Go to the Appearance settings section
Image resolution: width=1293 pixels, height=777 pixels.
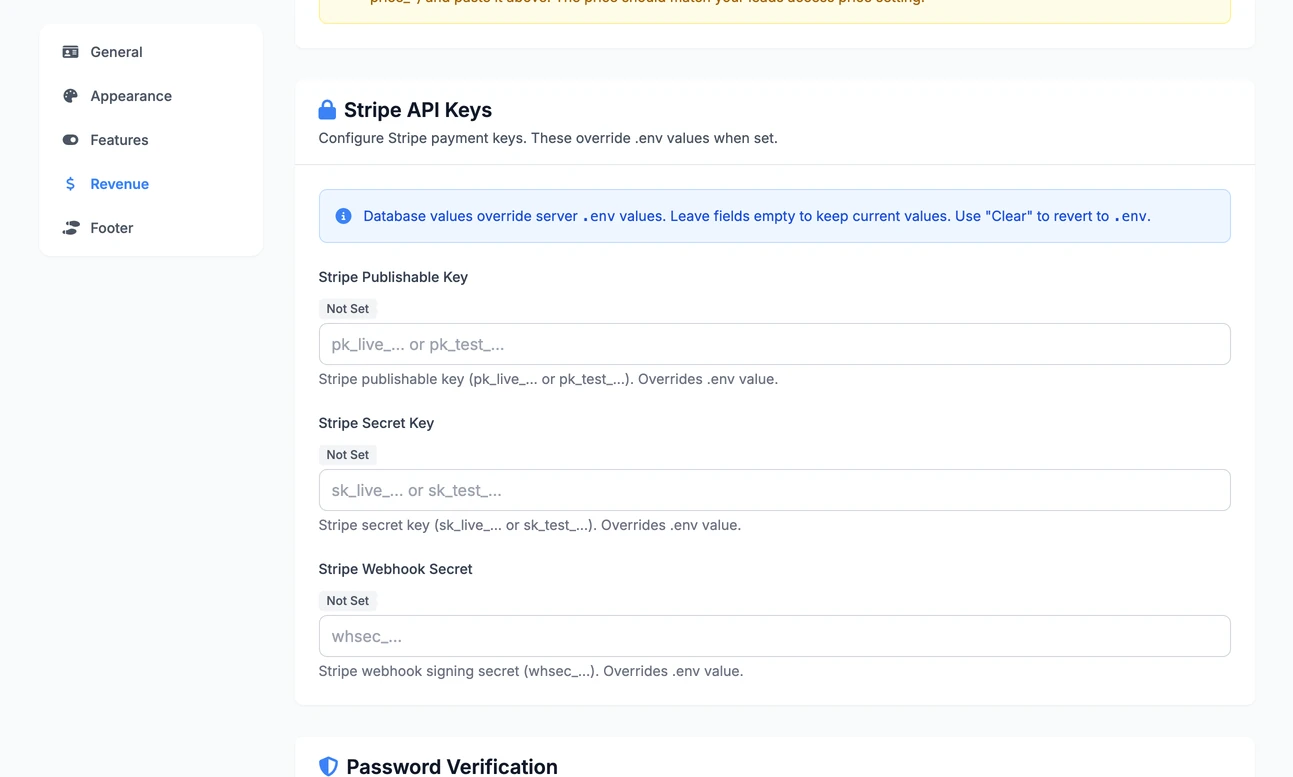coord(151,96)
